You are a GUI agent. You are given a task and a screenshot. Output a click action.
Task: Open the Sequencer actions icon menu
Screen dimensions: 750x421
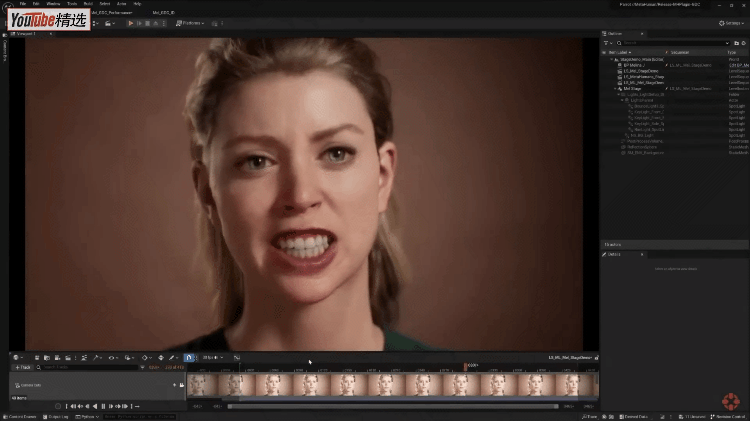click(x=84, y=358)
